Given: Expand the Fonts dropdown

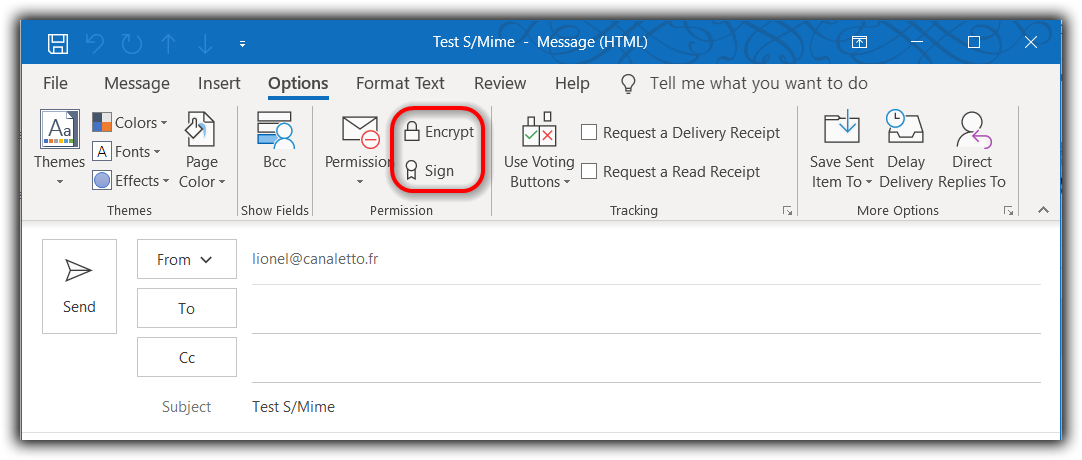Looking at the screenshot, I should (x=127, y=152).
